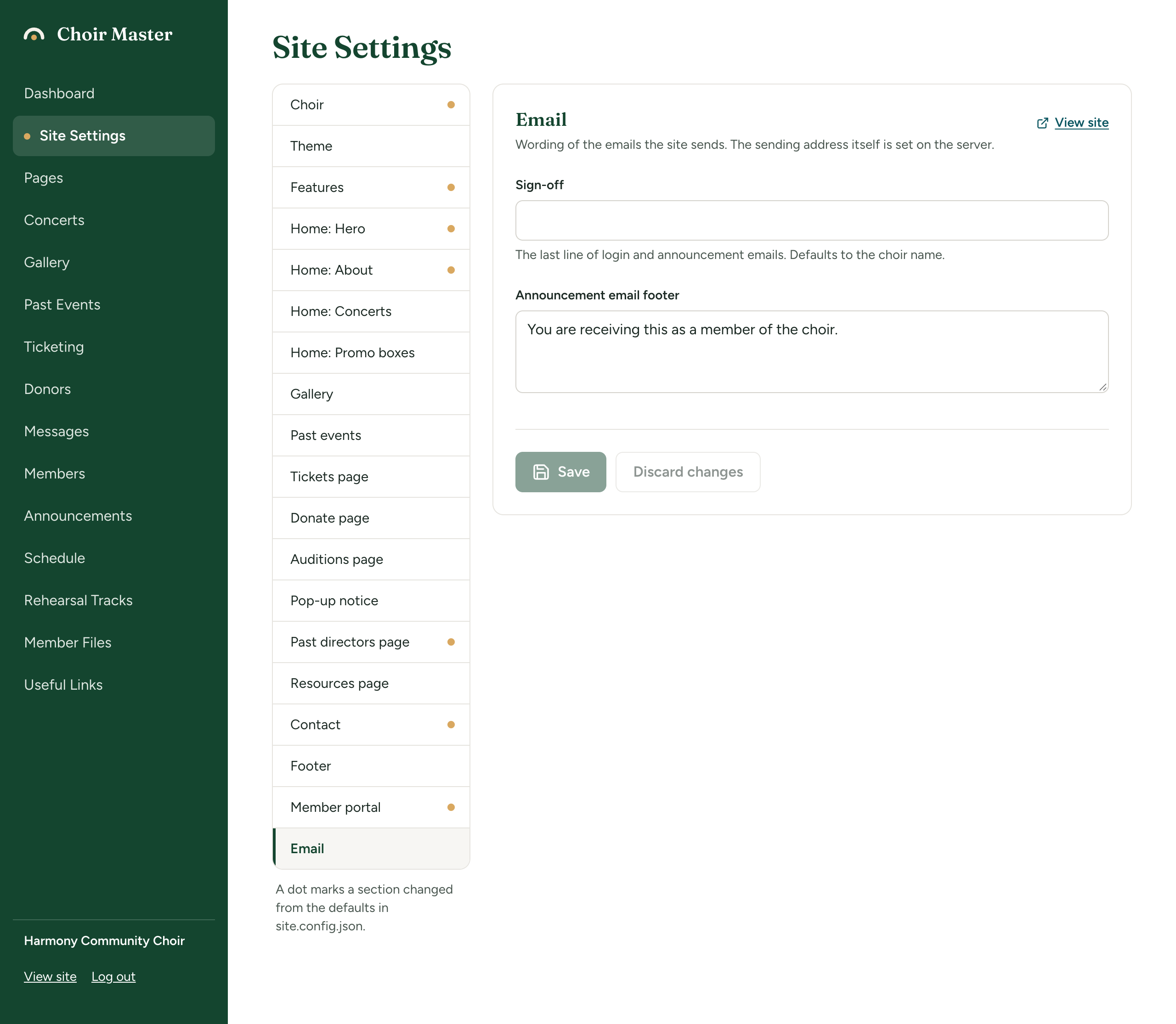Image resolution: width=1176 pixels, height=1024 pixels.
Task: Go to Members in the sidebar
Action: point(114,474)
